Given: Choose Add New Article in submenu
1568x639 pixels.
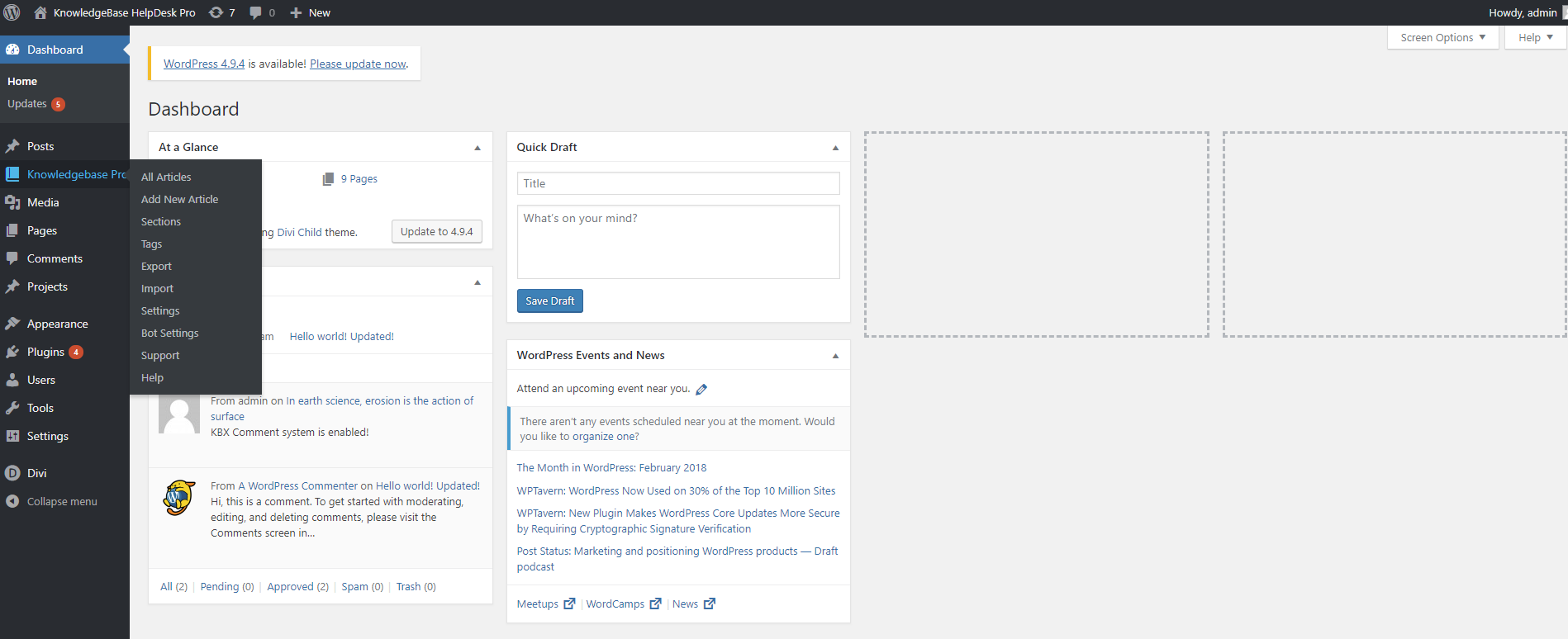Looking at the screenshot, I should click(x=180, y=199).
